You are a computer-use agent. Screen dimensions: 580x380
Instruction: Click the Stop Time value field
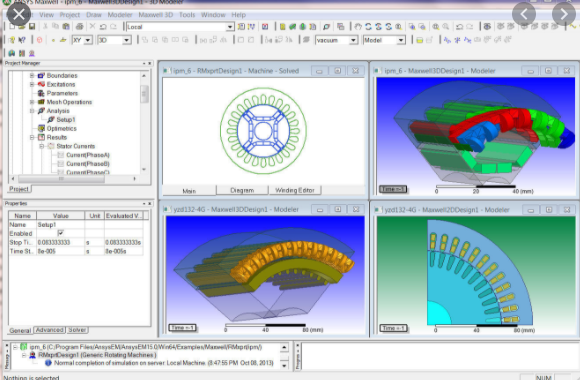pyautogui.click(x=61, y=242)
